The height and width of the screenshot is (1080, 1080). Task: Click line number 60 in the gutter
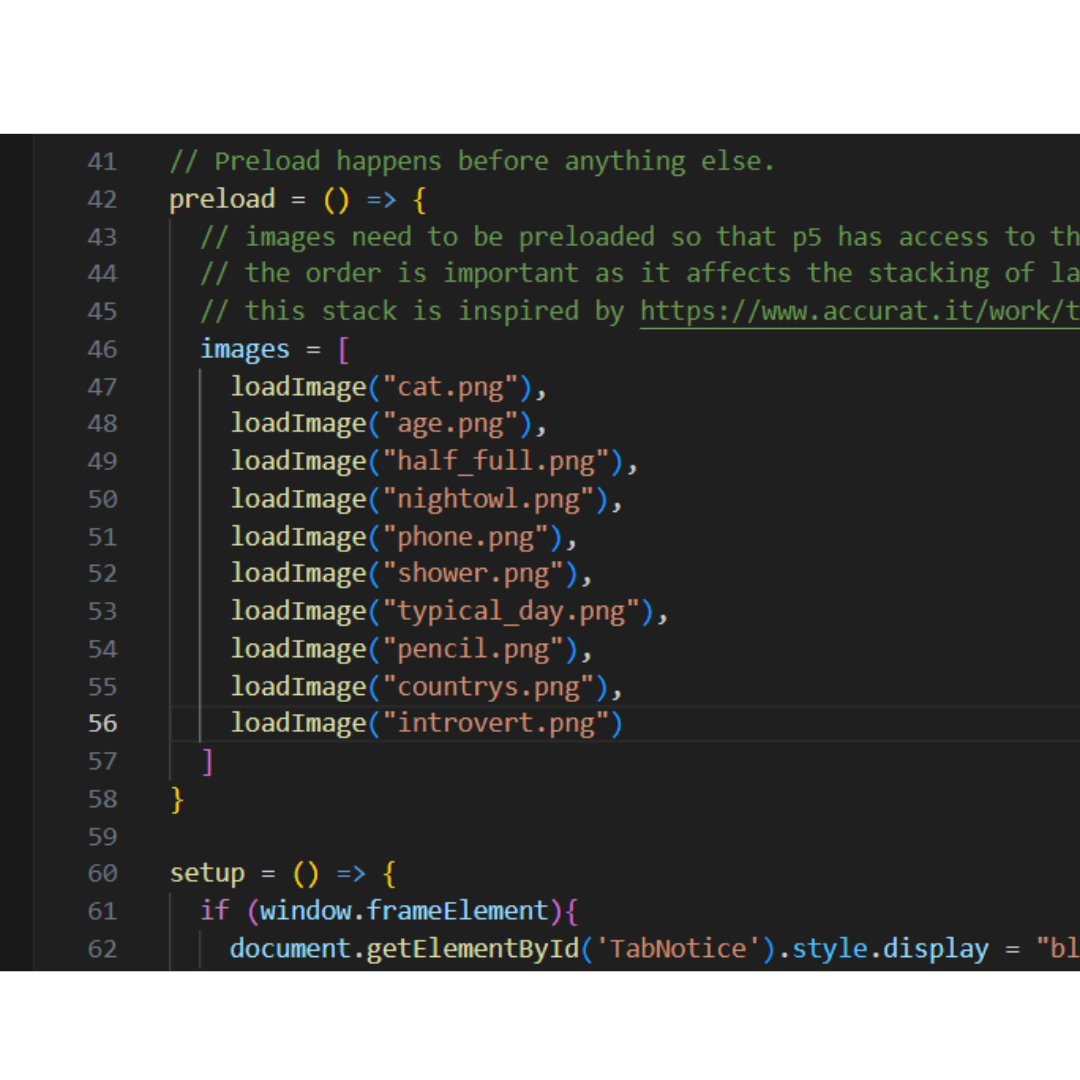coord(102,873)
